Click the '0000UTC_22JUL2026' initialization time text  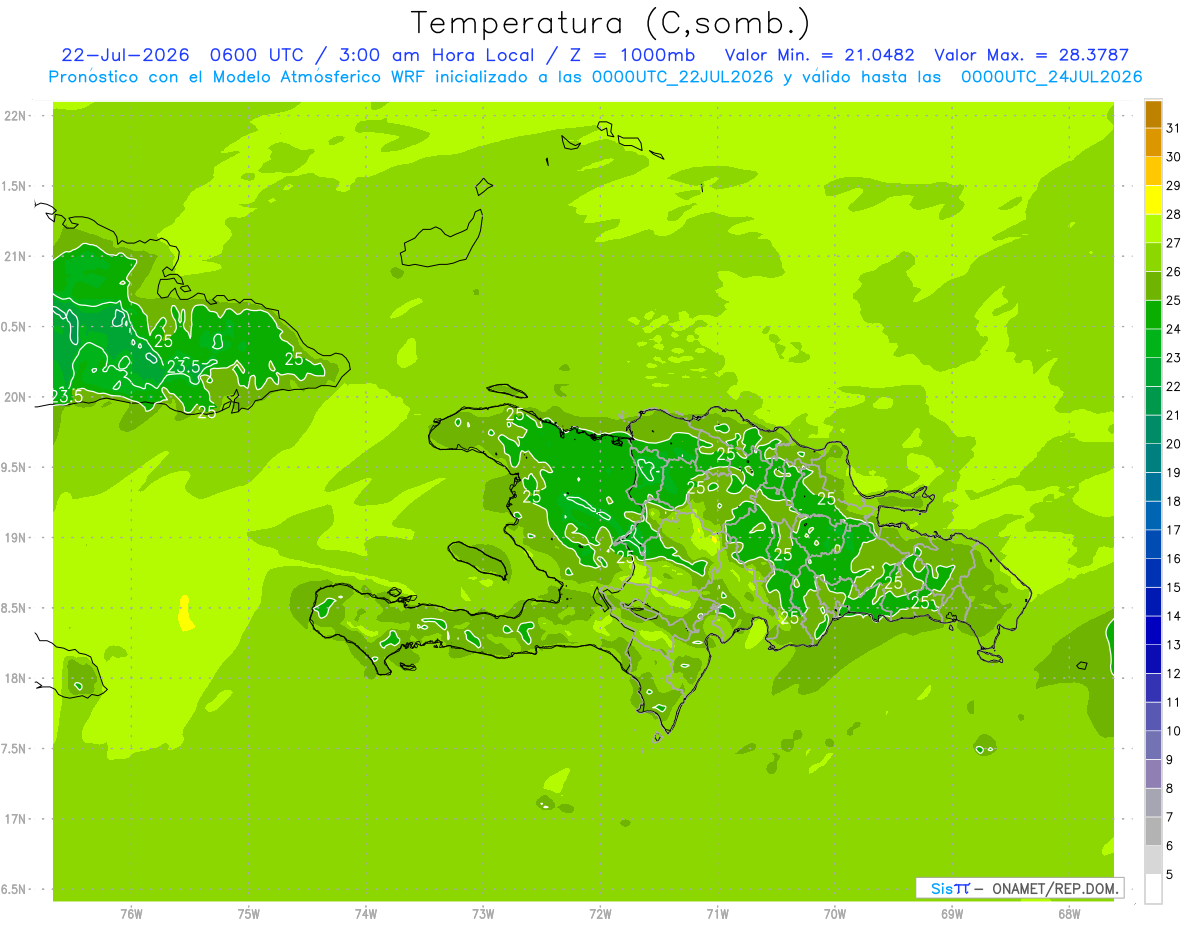[x=683, y=76]
